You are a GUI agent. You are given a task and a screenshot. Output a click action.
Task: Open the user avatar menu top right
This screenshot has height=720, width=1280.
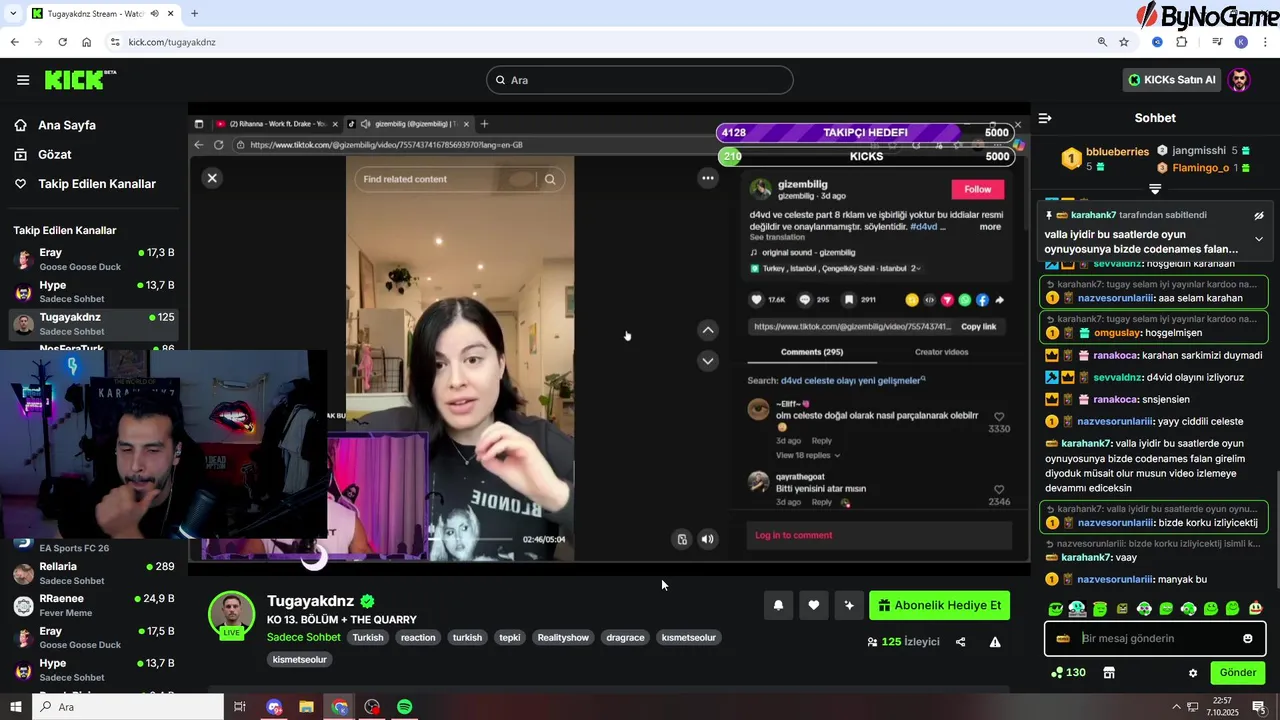1240,80
